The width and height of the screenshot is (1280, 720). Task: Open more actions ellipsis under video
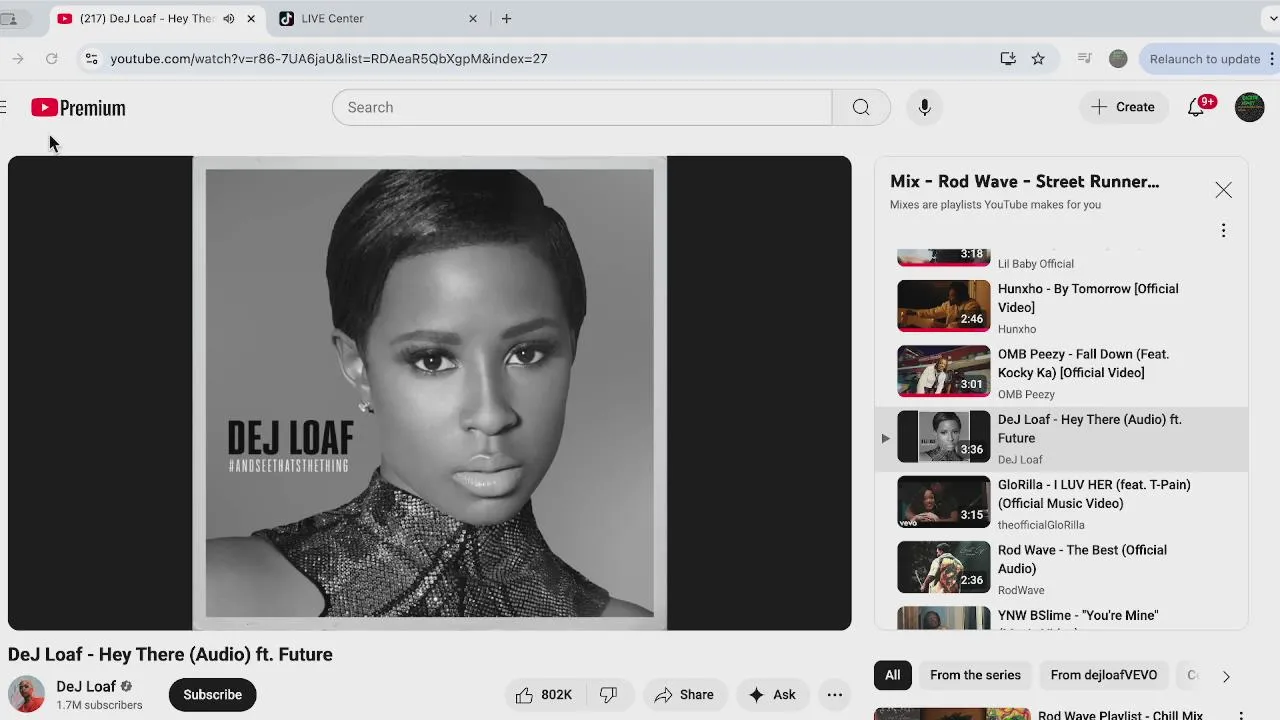pyautogui.click(x=835, y=695)
